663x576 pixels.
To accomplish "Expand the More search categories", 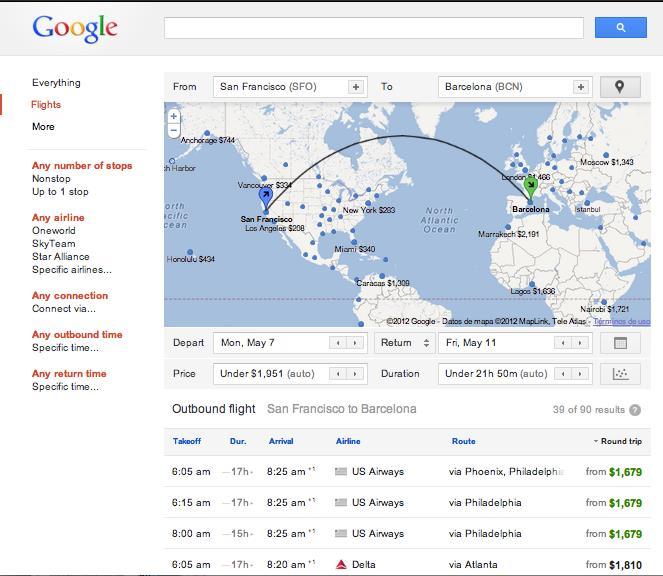I will click(43, 126).
